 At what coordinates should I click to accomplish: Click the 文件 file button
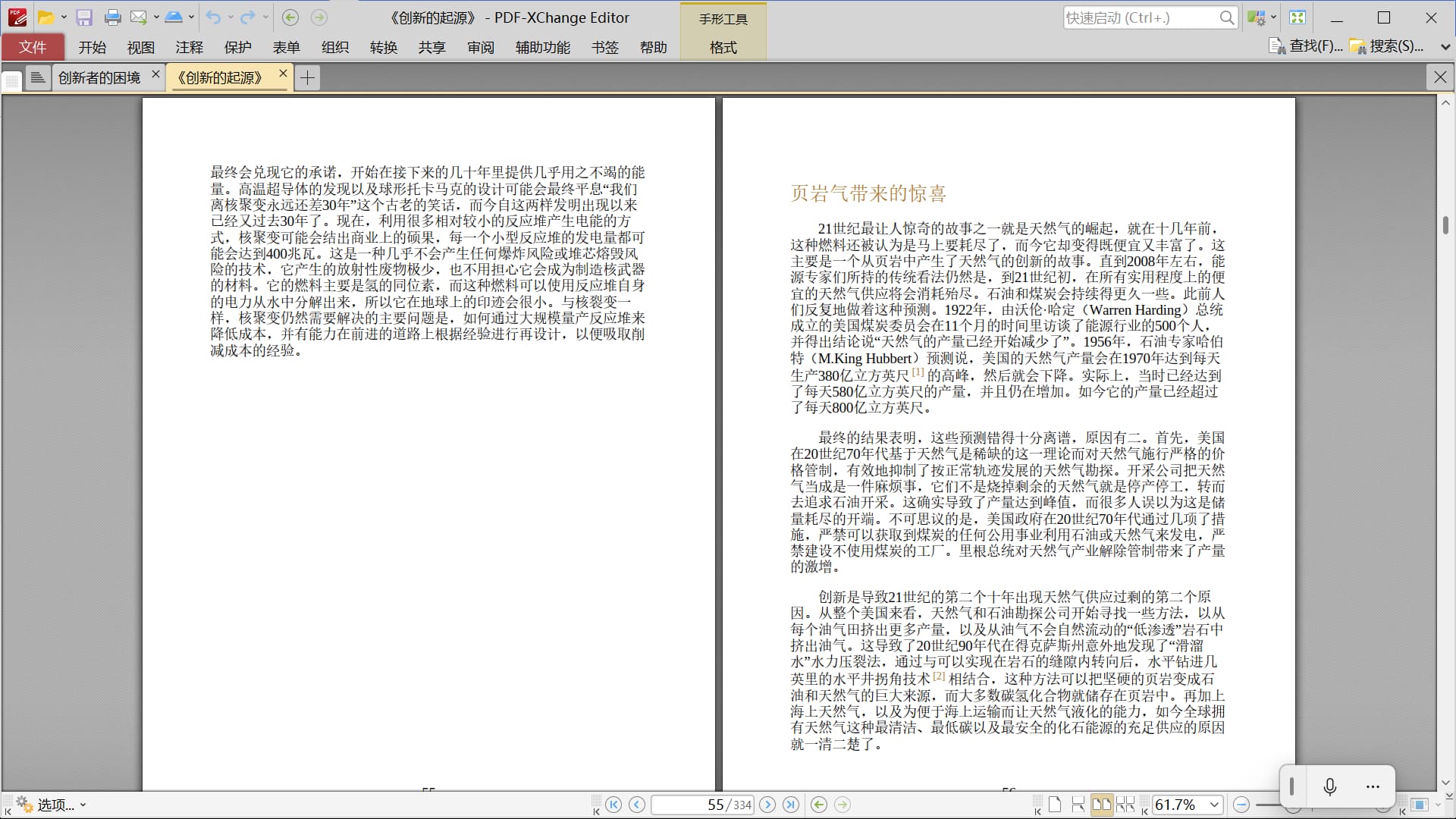[33, 47]
